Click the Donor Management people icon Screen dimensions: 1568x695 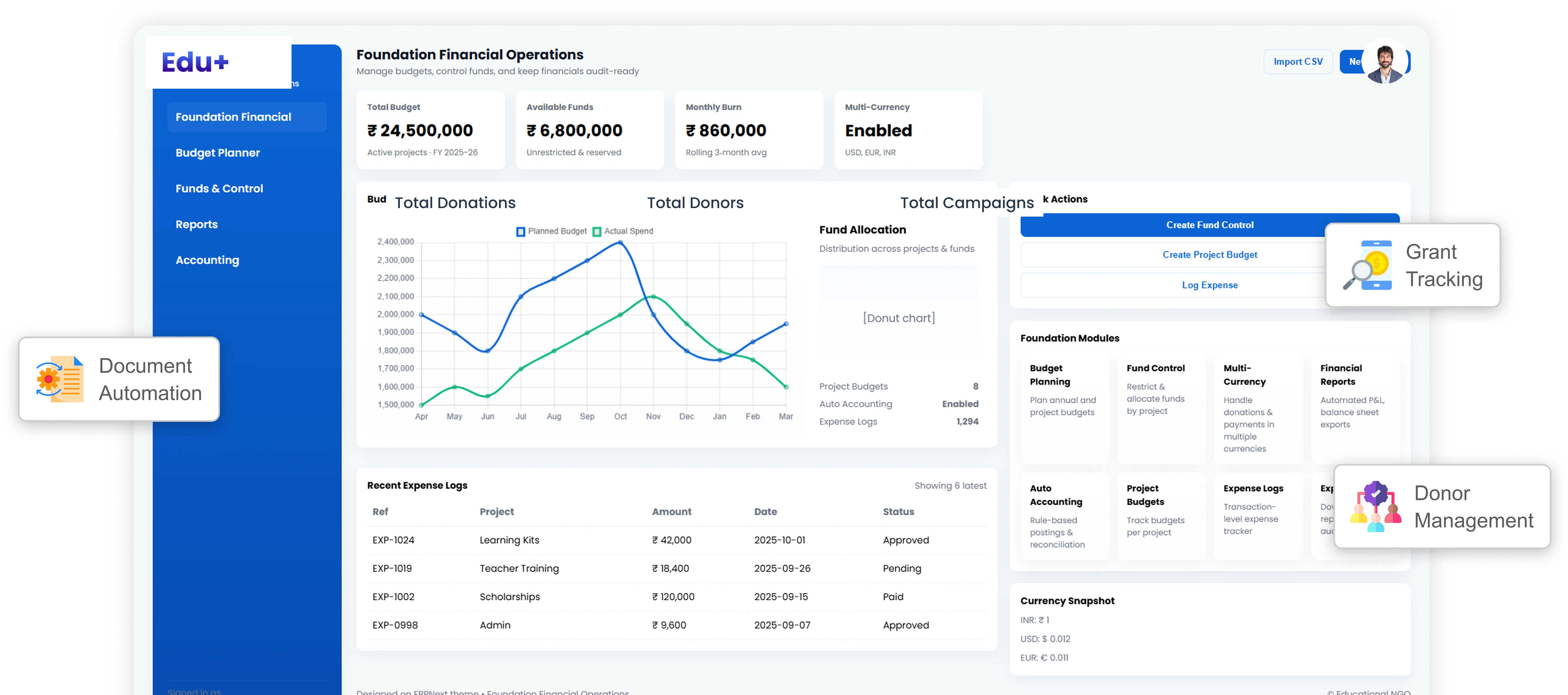point(1375,506)
